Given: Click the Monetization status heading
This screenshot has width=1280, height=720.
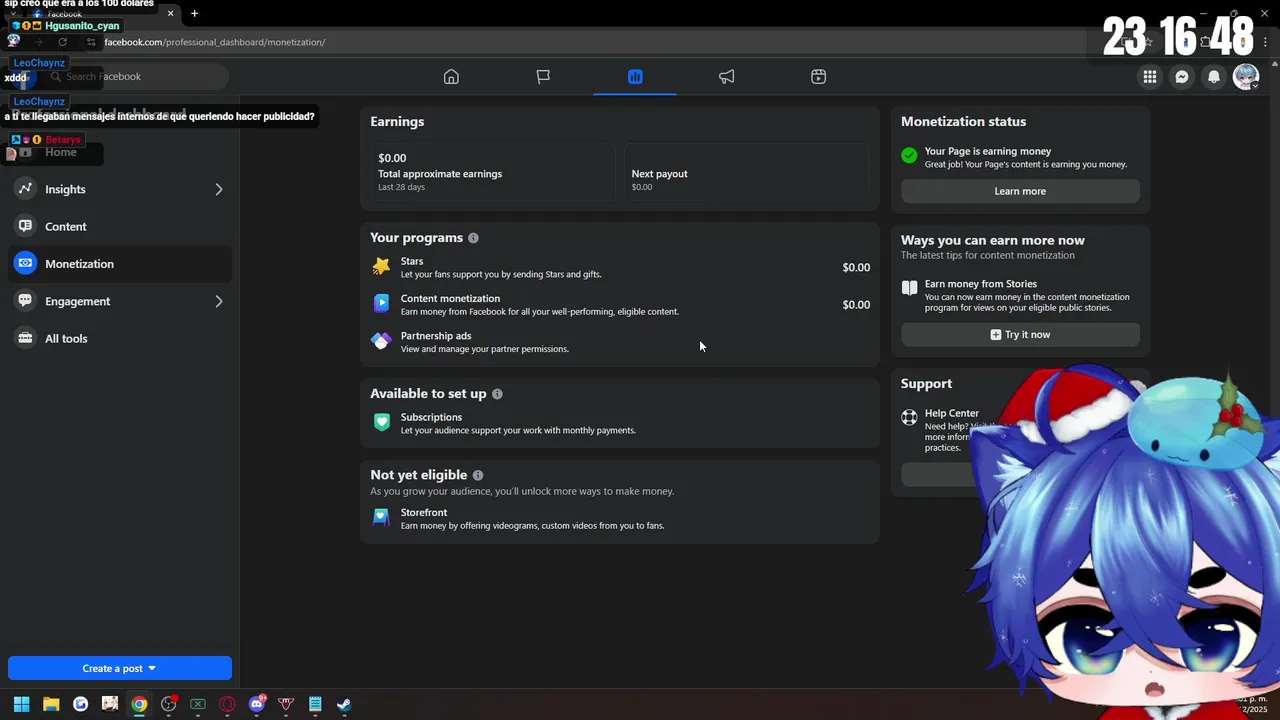Looking at the screenshot, I should pyautogui.click(x=963, y=121).
